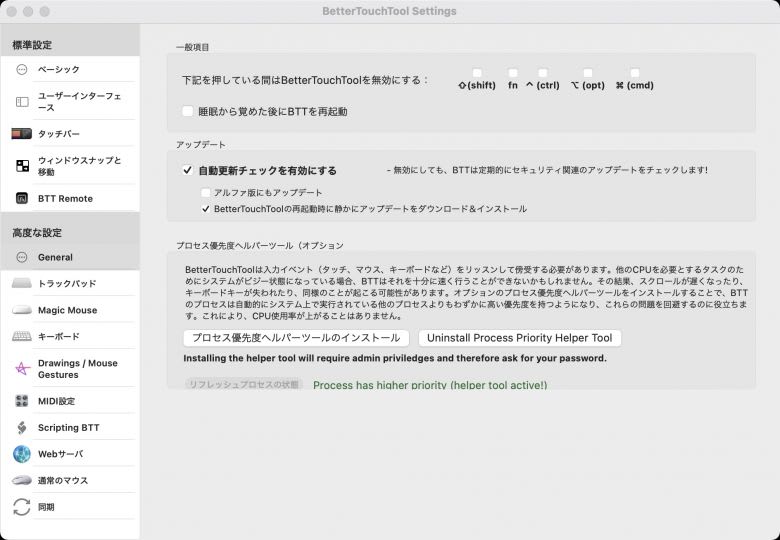Image resolution: width=780 pixels, height=540 pixels.
Task: Click the 高度な設定 section header
Action: 37,233
